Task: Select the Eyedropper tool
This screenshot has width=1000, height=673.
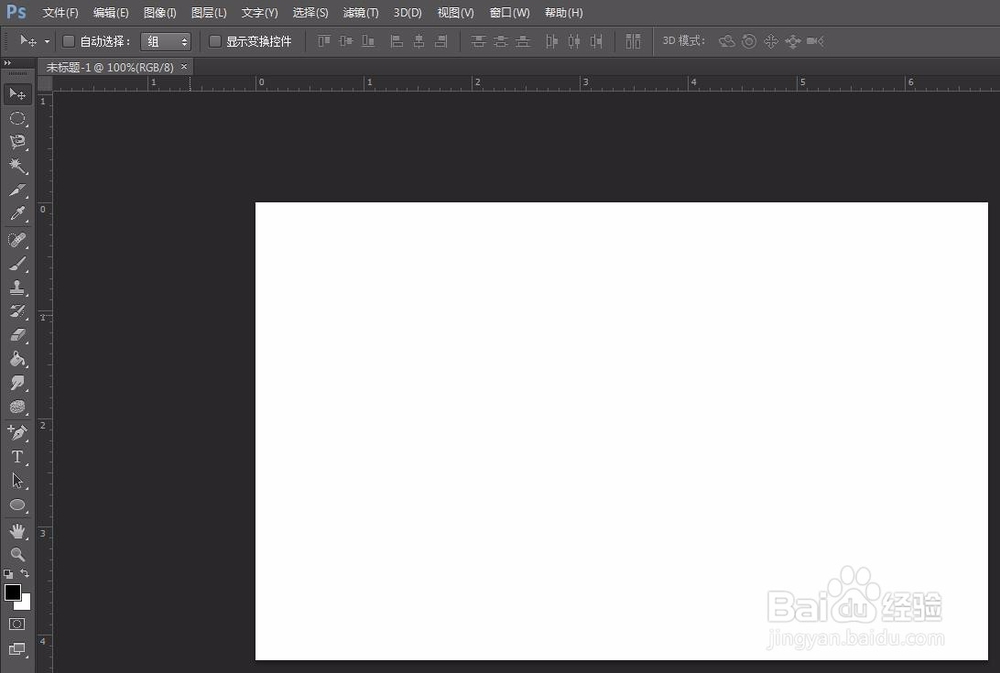Action: (x=17, y=214)
